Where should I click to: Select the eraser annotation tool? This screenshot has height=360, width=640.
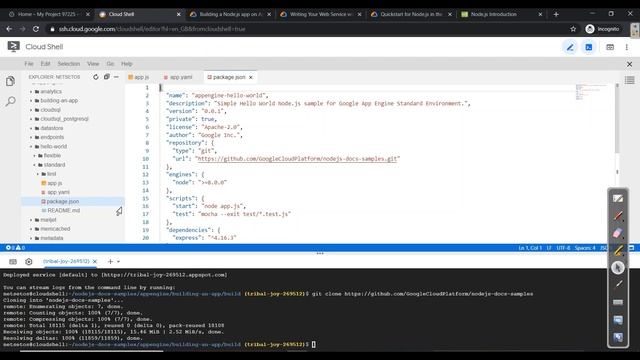[618, 233]
